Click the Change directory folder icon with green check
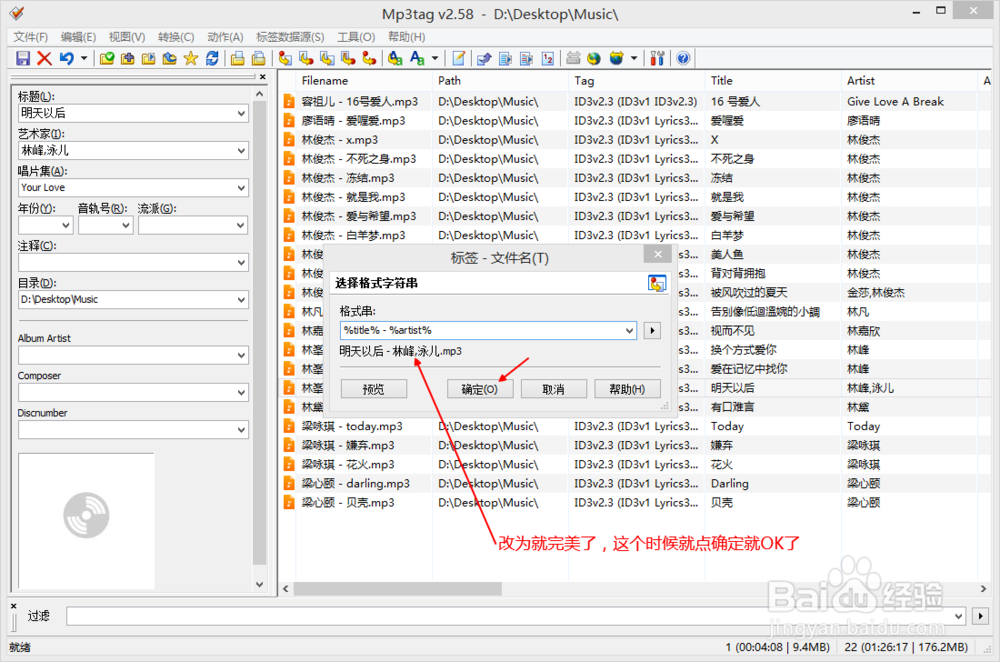The height and width of the screenshot is (662, 1000). coord(107,59)
